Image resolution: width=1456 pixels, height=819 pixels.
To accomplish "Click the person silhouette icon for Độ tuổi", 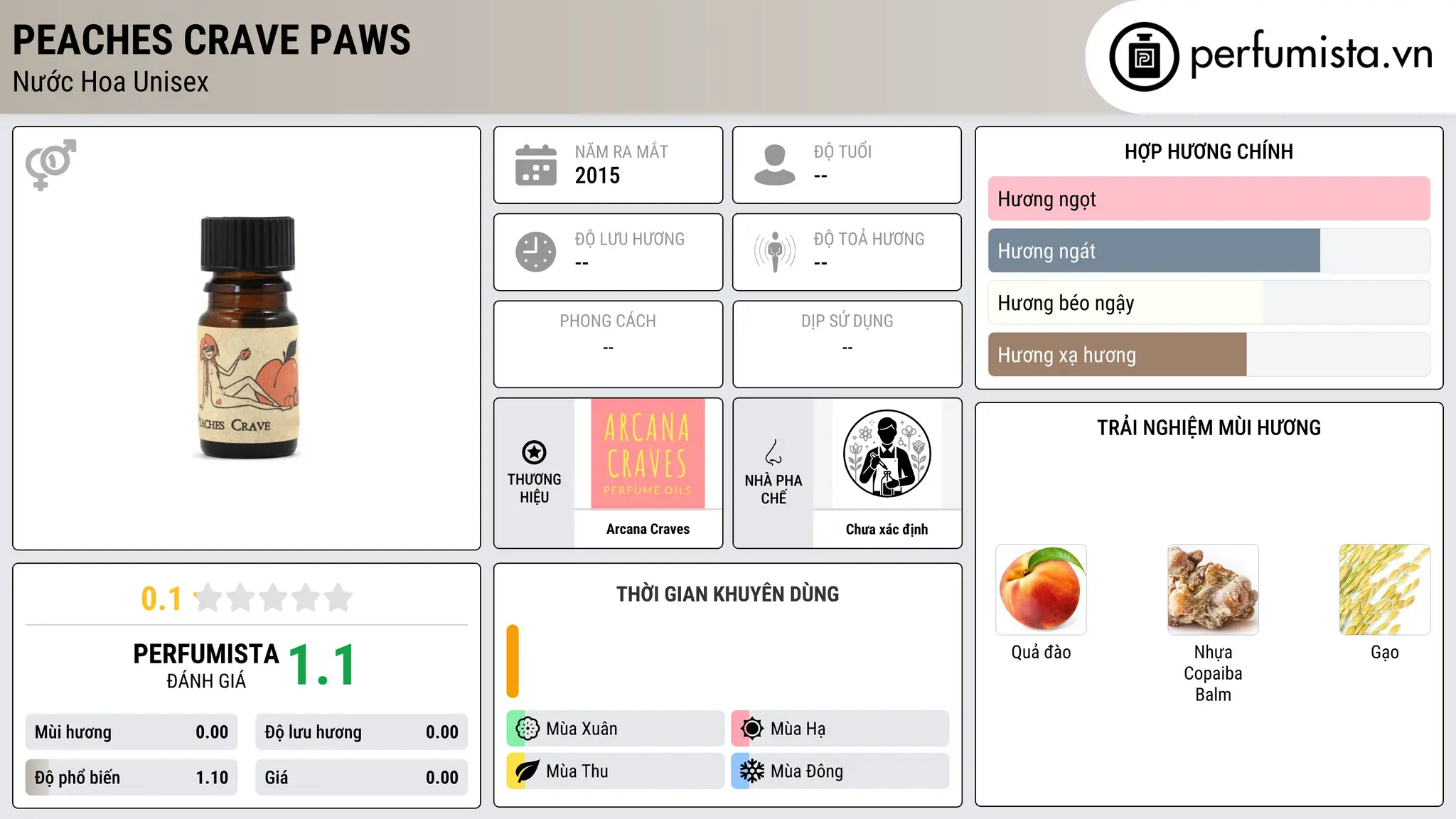I will point(775,165).
